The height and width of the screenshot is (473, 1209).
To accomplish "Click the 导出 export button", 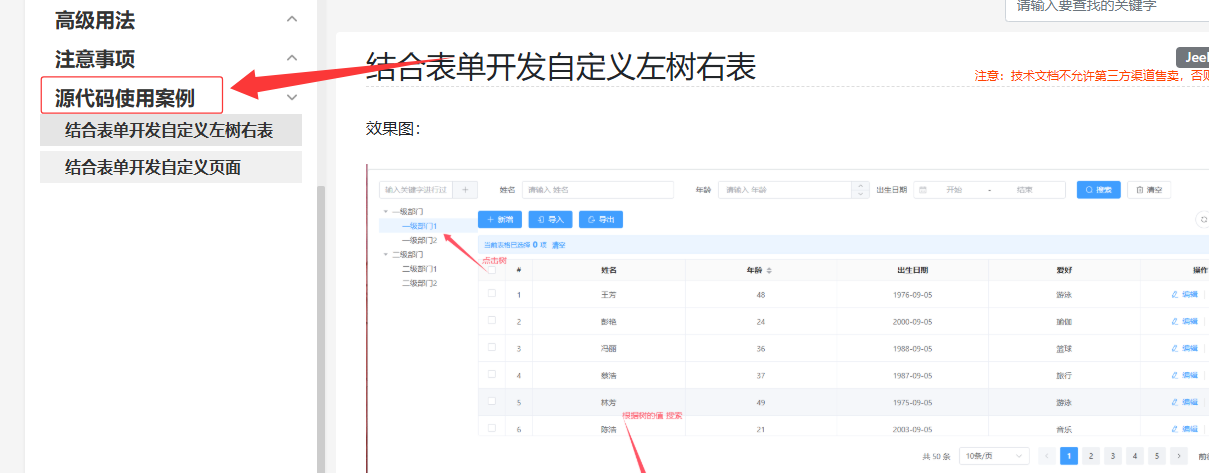I will [x=600, y=219].
